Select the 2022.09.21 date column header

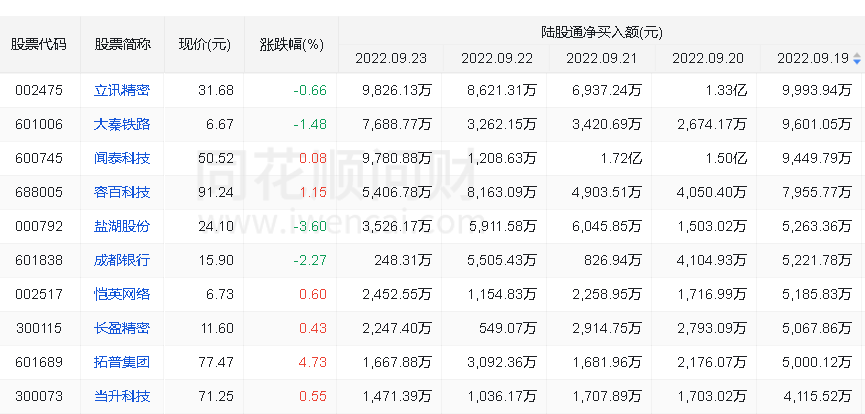[602, 58]
